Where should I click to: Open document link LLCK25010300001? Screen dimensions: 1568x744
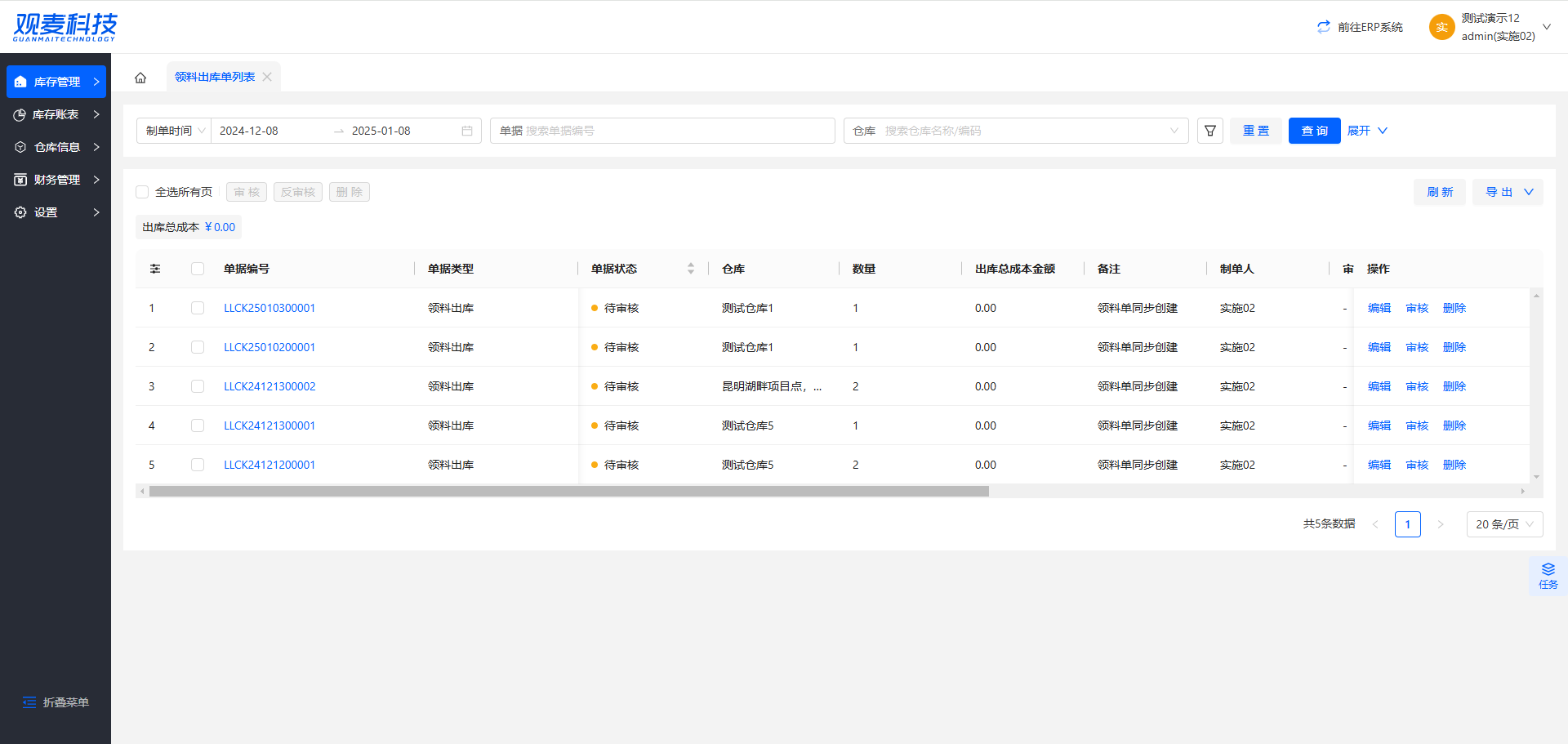point(269,308)
